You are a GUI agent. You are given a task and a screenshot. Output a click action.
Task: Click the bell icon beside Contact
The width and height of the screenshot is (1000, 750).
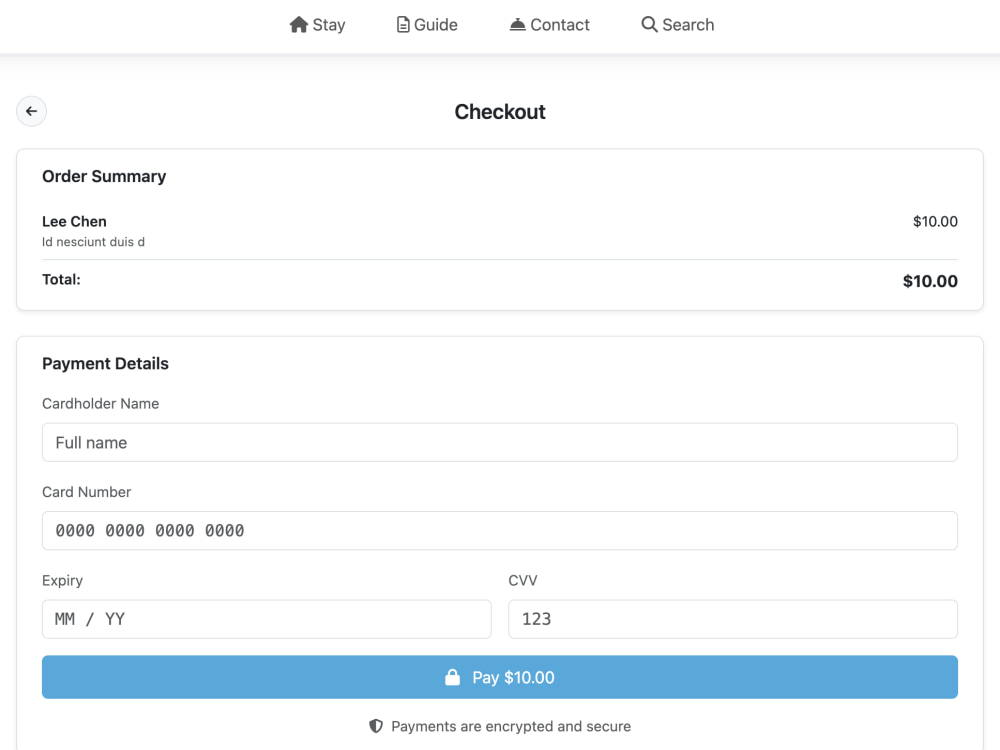click(517, 25)
